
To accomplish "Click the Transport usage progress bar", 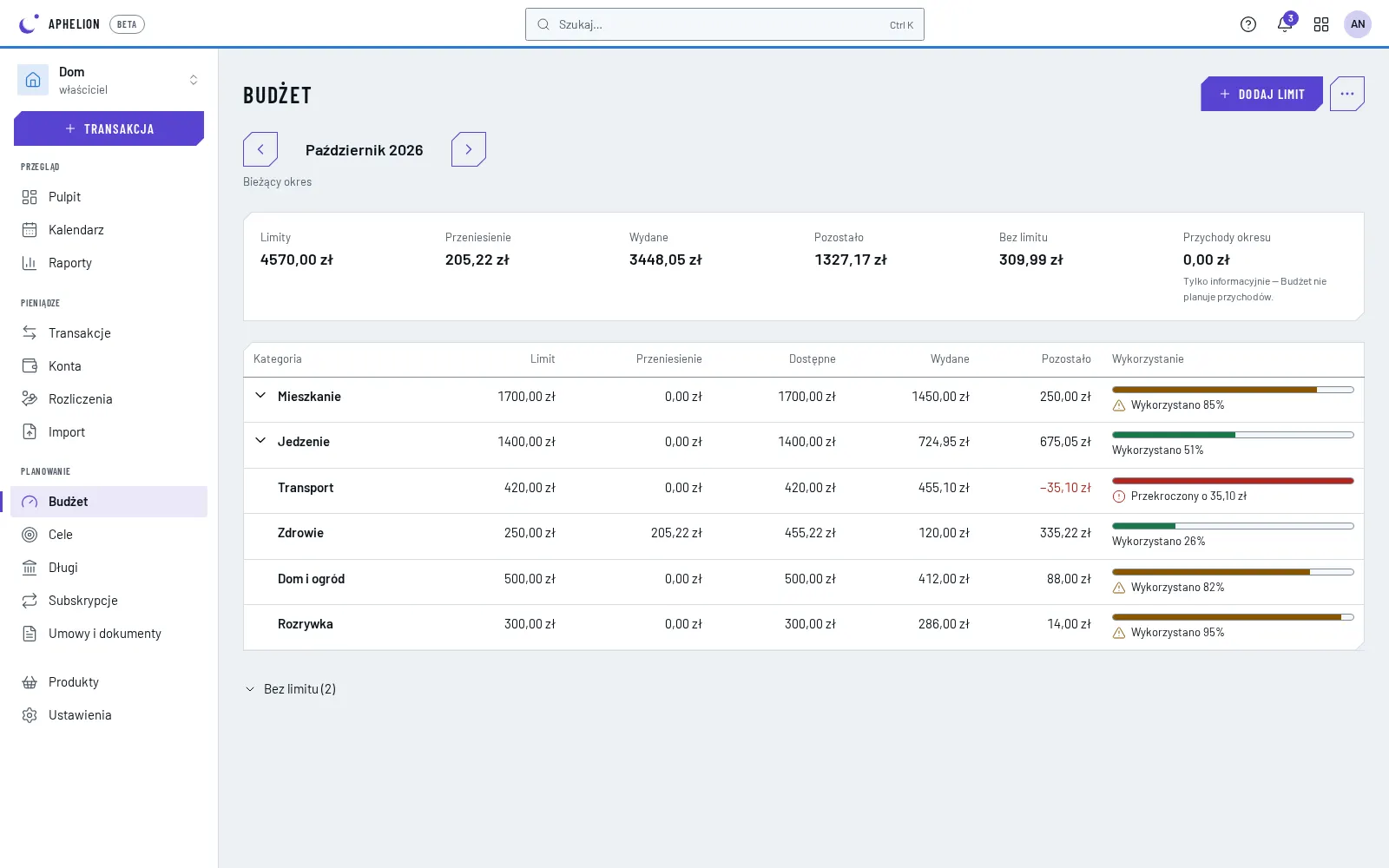I will (1233, 481).
